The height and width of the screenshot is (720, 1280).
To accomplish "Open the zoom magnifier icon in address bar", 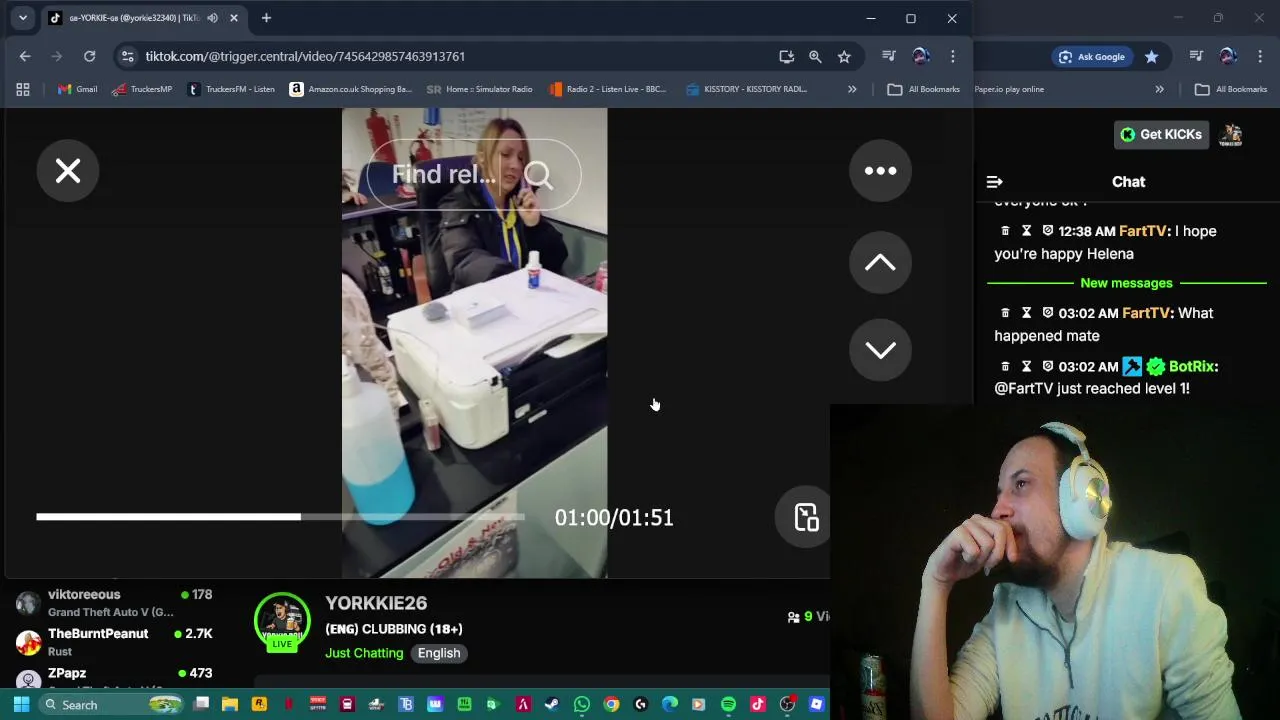I will pyautogui.click(x=815, y=56).
